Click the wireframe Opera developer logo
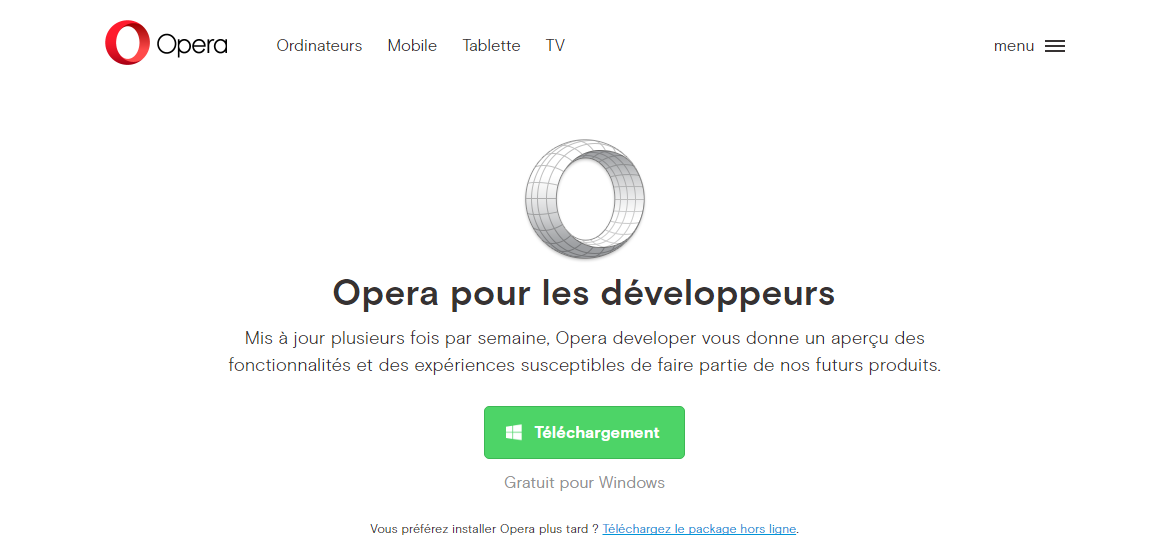Screen dimensions: 1166x549 [x=584, y=199]
